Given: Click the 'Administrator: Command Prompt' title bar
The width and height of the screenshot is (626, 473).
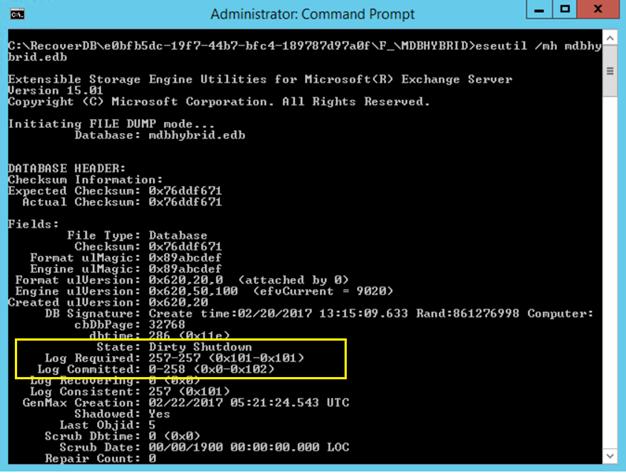Looking at the screenshot, I should click(x=300, y=14).
